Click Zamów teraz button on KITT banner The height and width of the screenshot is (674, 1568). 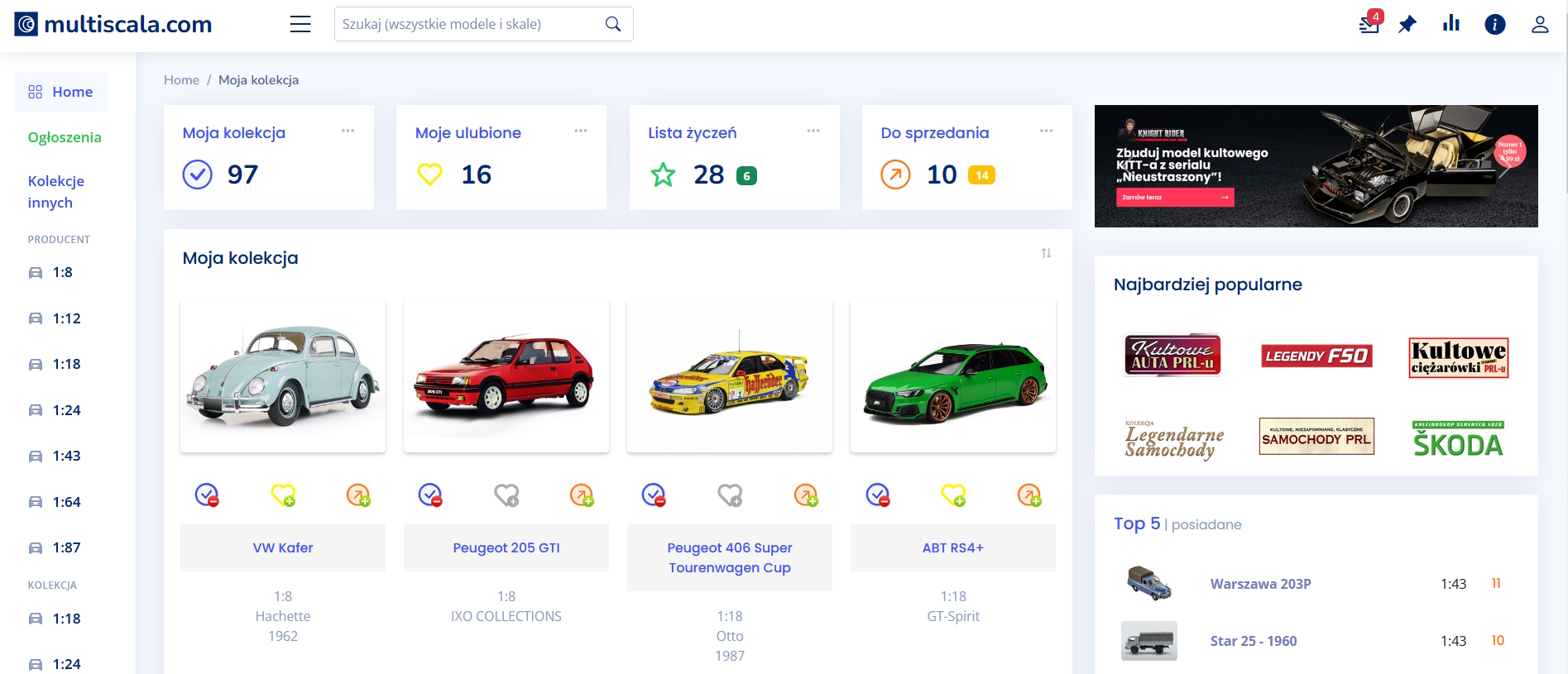pos(1175,197)
